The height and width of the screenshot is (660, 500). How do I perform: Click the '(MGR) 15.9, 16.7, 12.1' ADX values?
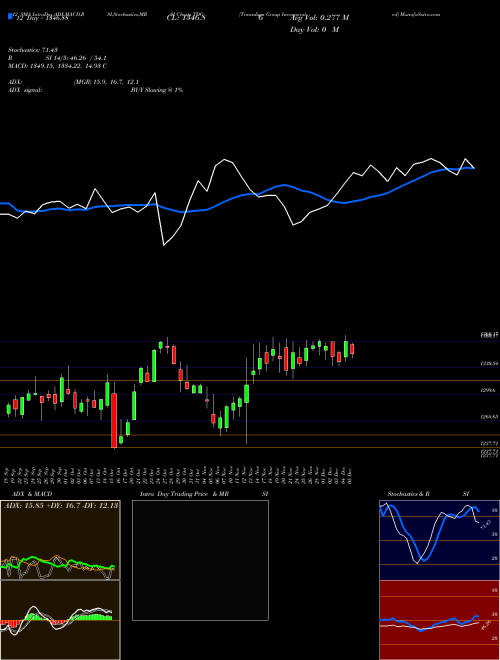[x=106, y=82]
